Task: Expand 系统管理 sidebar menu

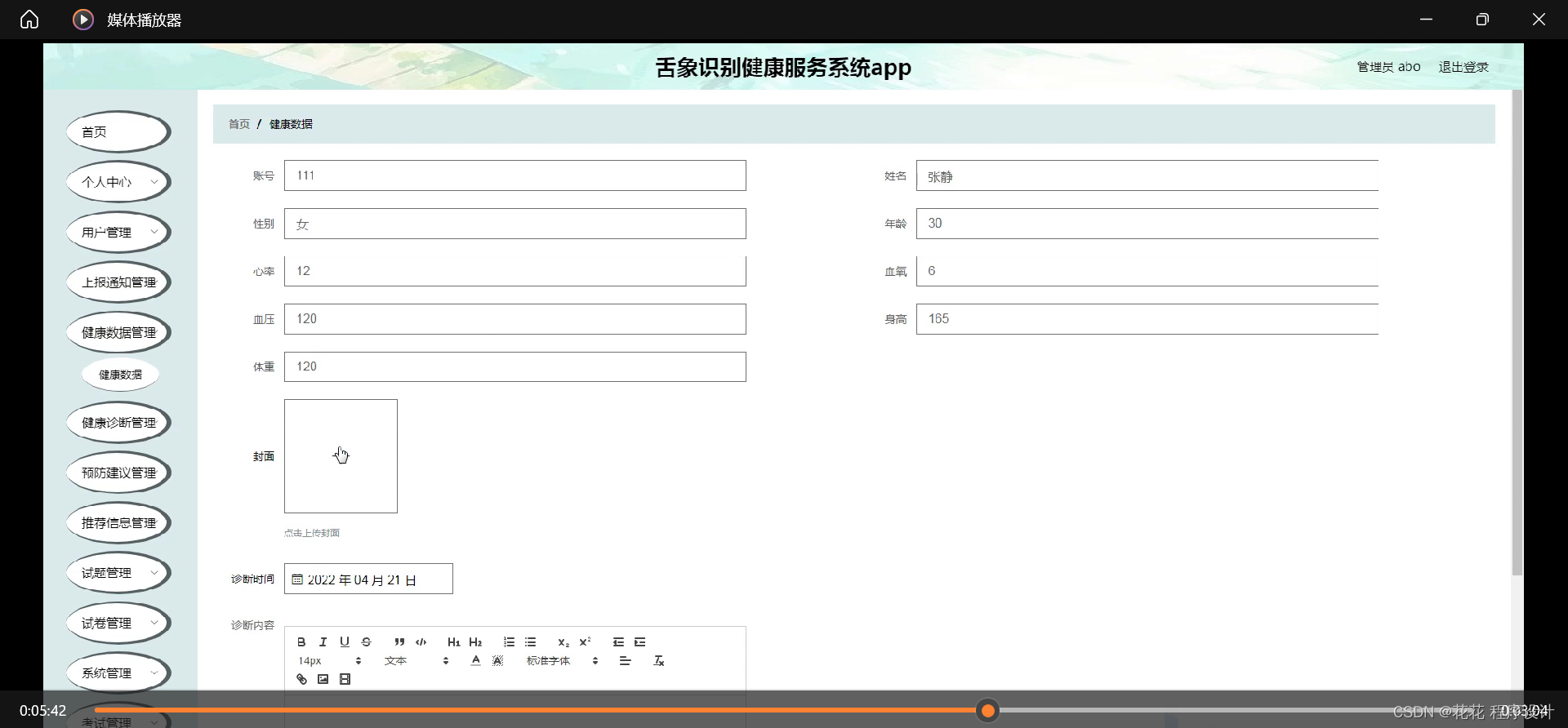Action: tap(118, 673)
